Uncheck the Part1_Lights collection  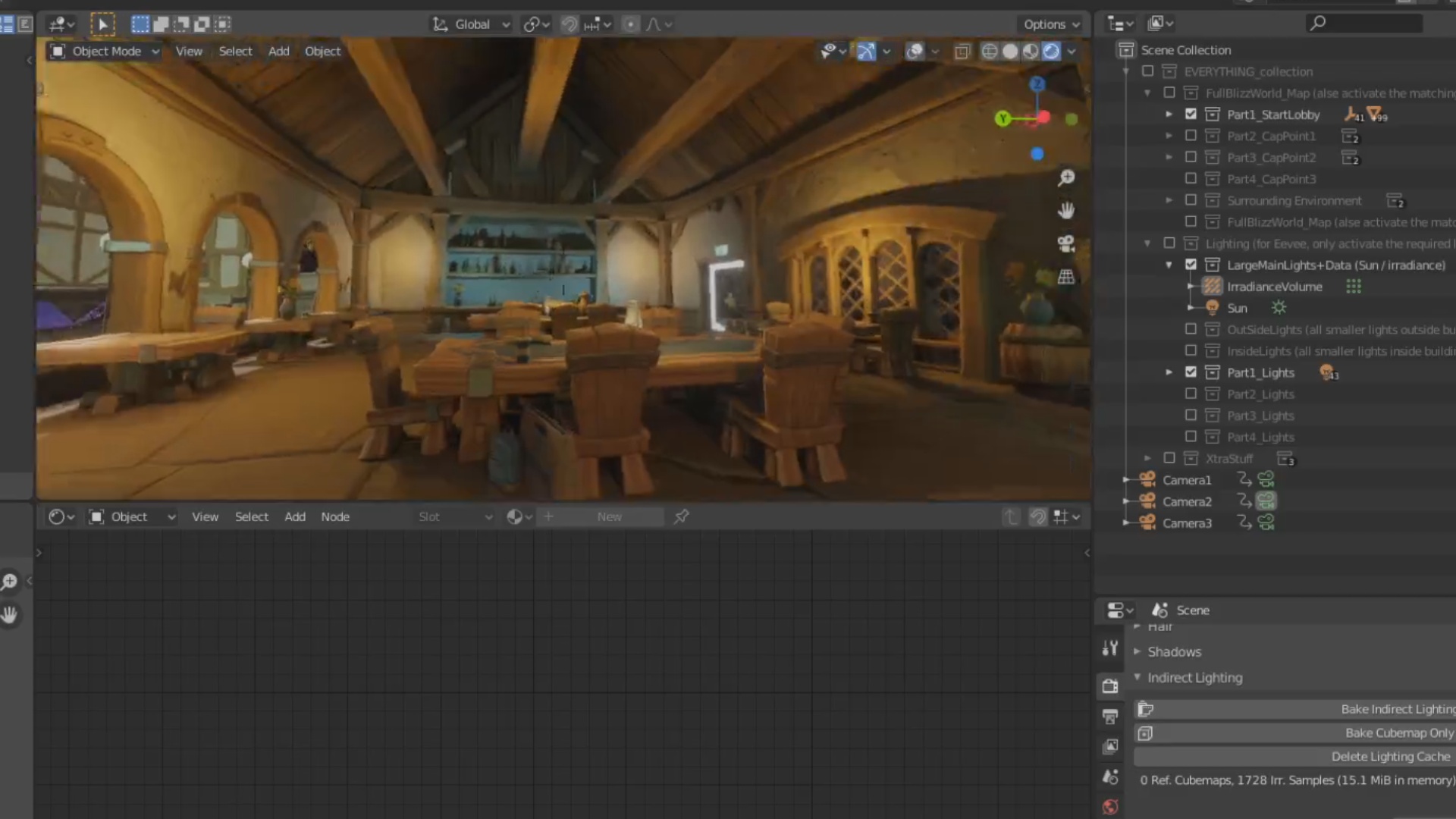pyautogui.click(x=1191, y=372)
